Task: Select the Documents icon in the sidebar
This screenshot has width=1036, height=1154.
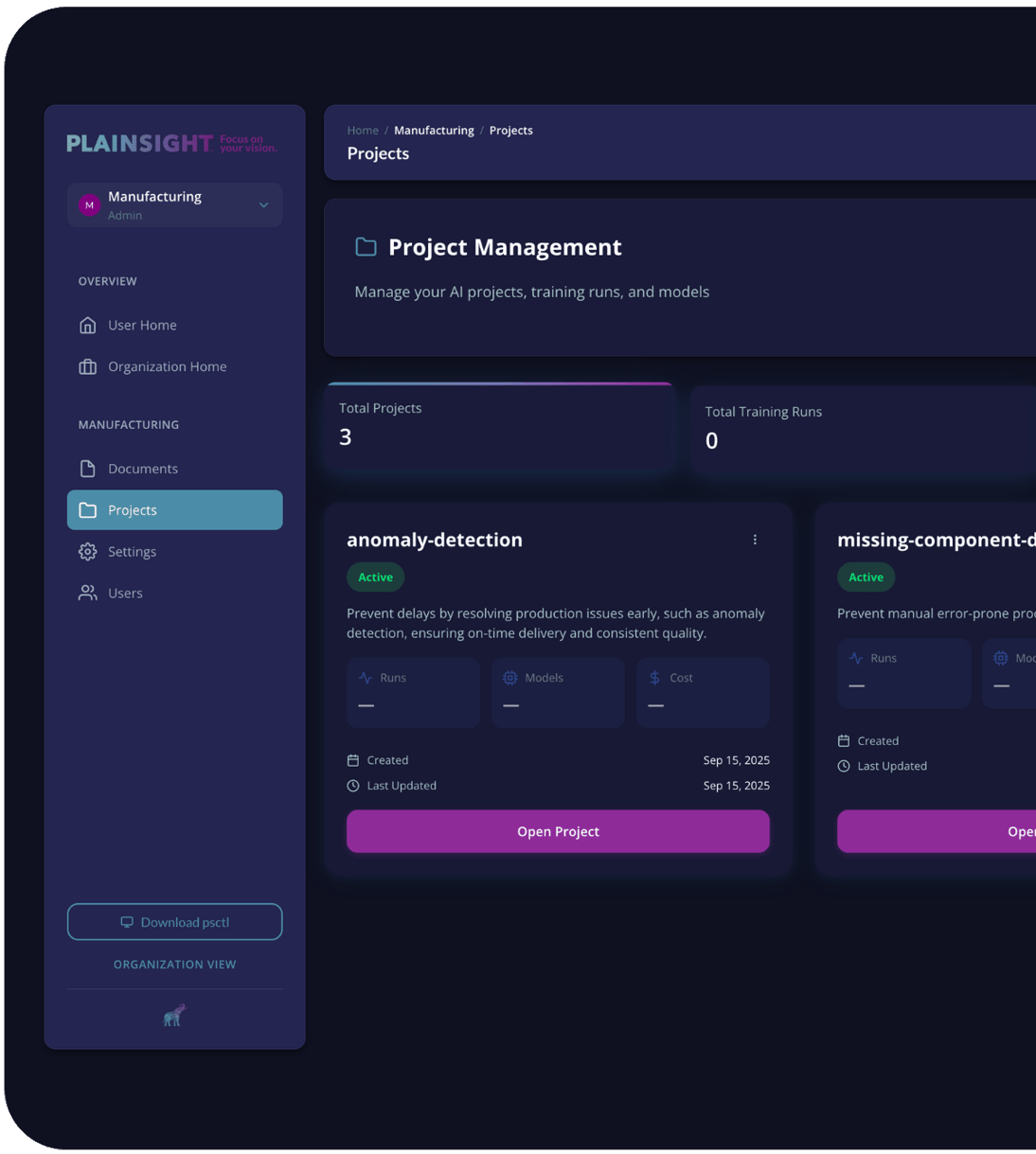Action: pos(87,468)
